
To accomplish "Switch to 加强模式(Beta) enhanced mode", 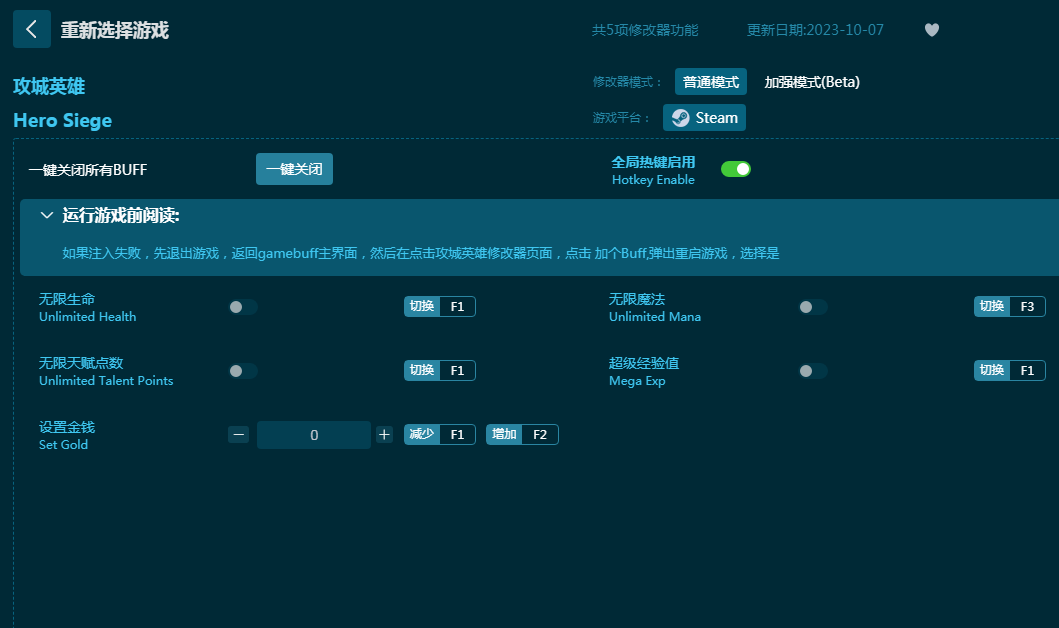I will [812, 82].
